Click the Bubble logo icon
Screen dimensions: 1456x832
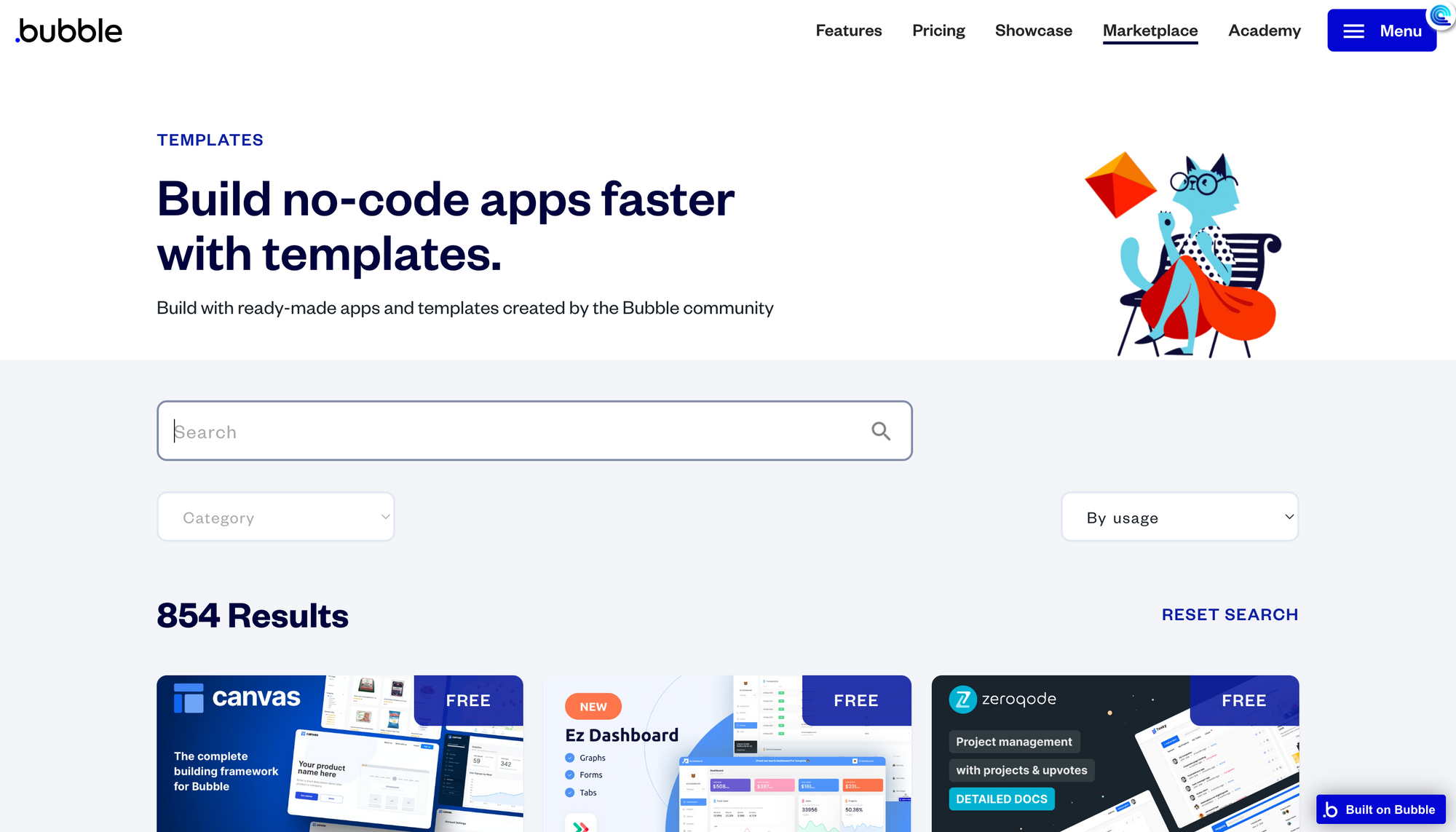tap(69, 30)
